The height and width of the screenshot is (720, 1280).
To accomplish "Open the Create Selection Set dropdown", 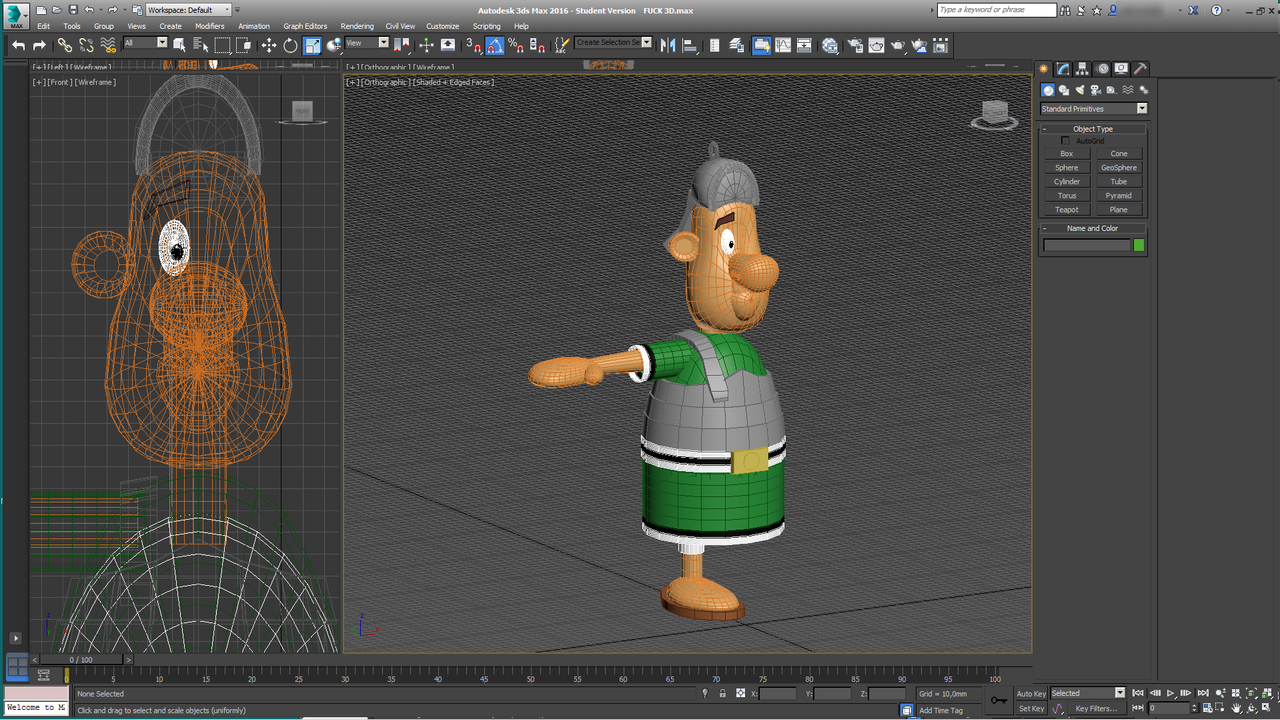I will 613,43.
